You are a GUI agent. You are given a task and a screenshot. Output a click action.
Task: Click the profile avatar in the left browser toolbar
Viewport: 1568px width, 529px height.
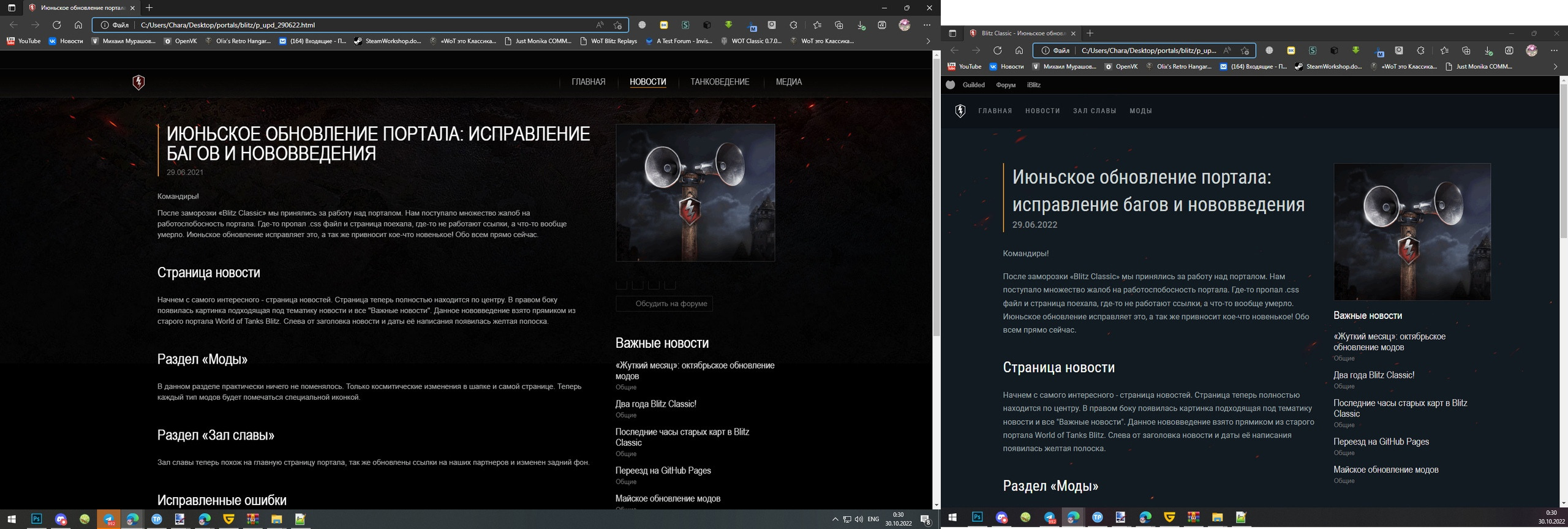905,25
